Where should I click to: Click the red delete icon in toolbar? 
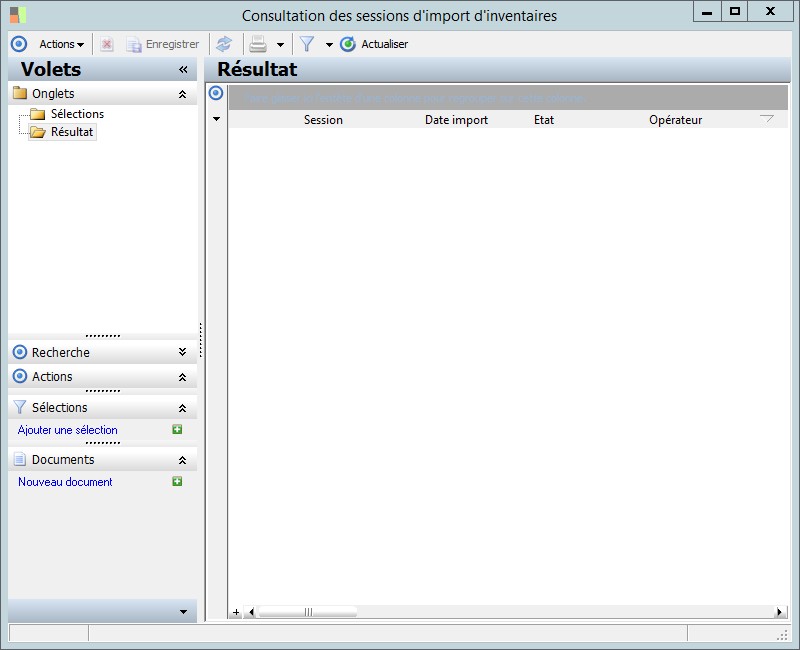[x=107, y=44]
